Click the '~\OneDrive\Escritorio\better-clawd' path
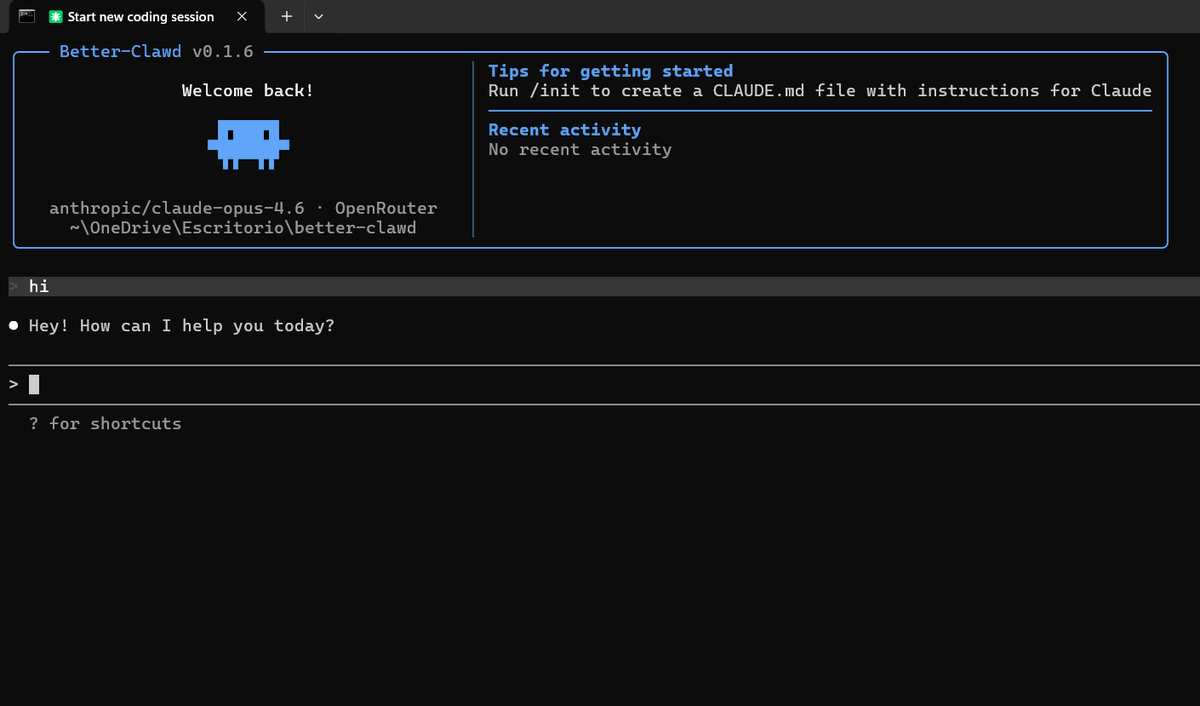 [x=243, y=228]
